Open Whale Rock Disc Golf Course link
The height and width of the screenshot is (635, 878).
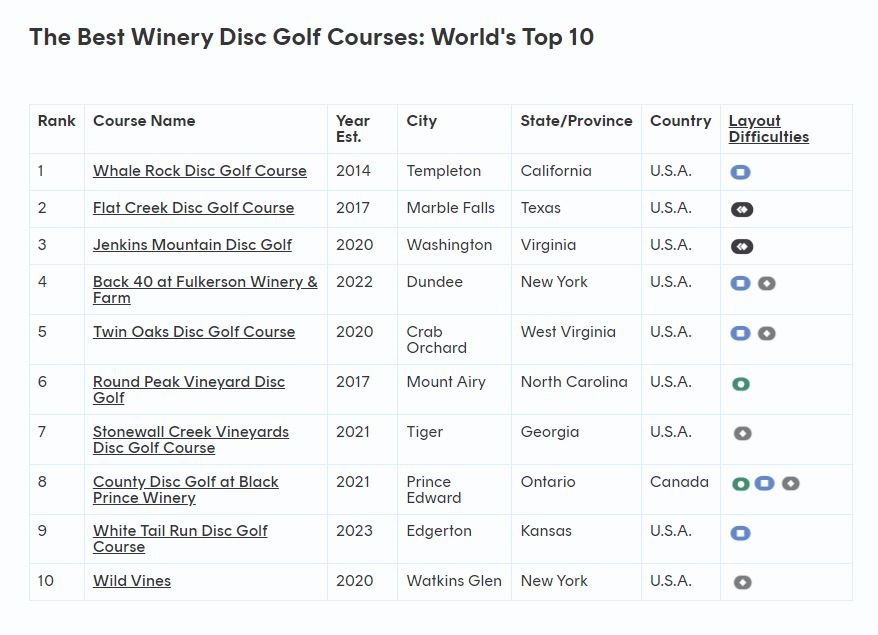pyautogui.click(x=199, y=171)
